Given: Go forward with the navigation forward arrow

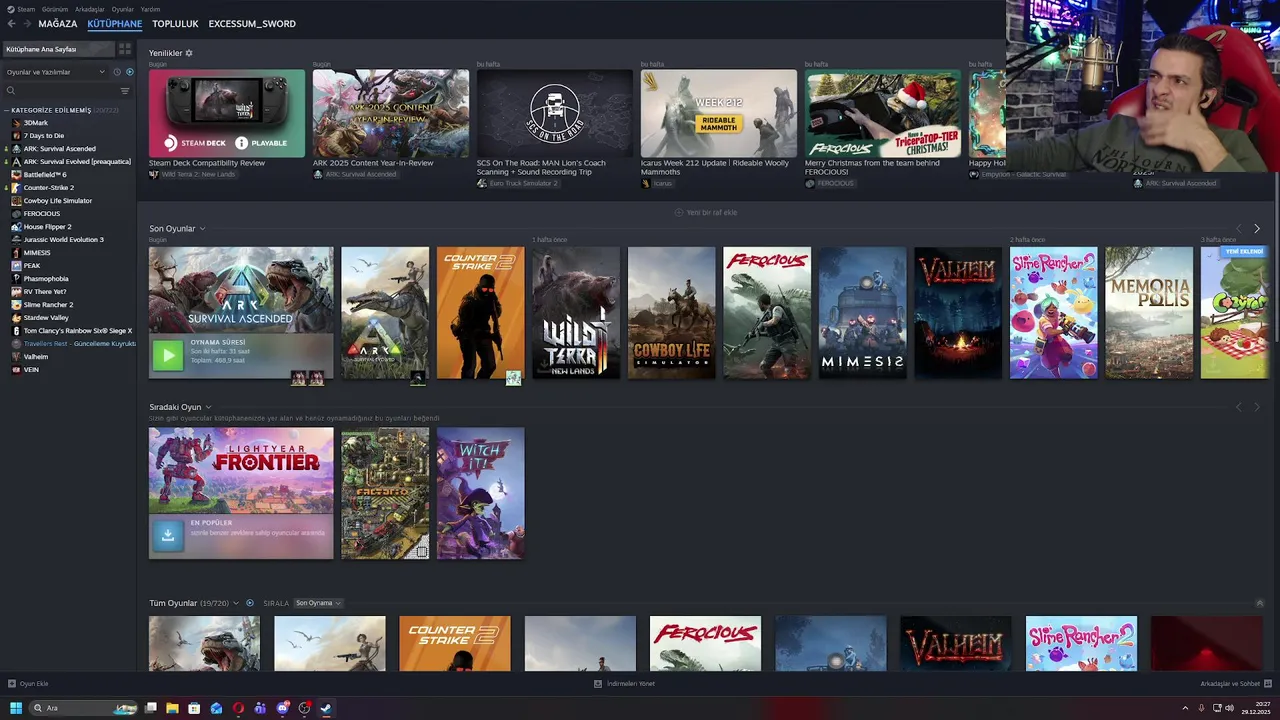Looking at the screenshot, I should 26,24.
